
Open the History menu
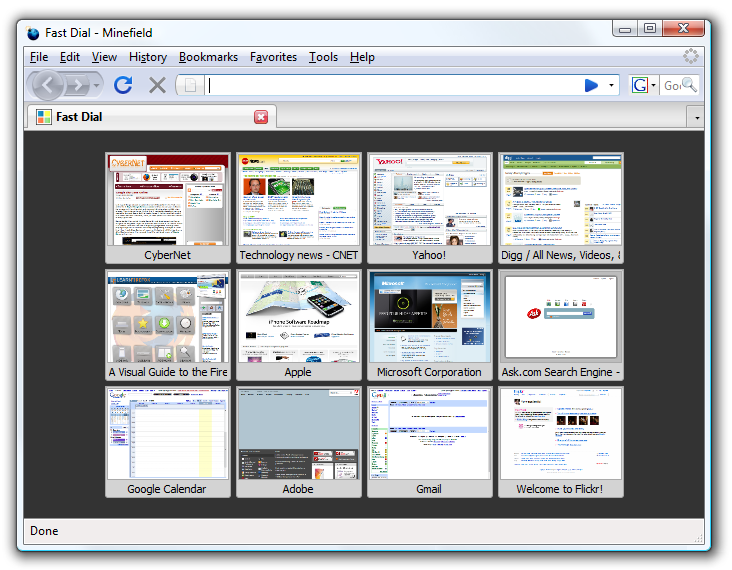tap(148, 57)
